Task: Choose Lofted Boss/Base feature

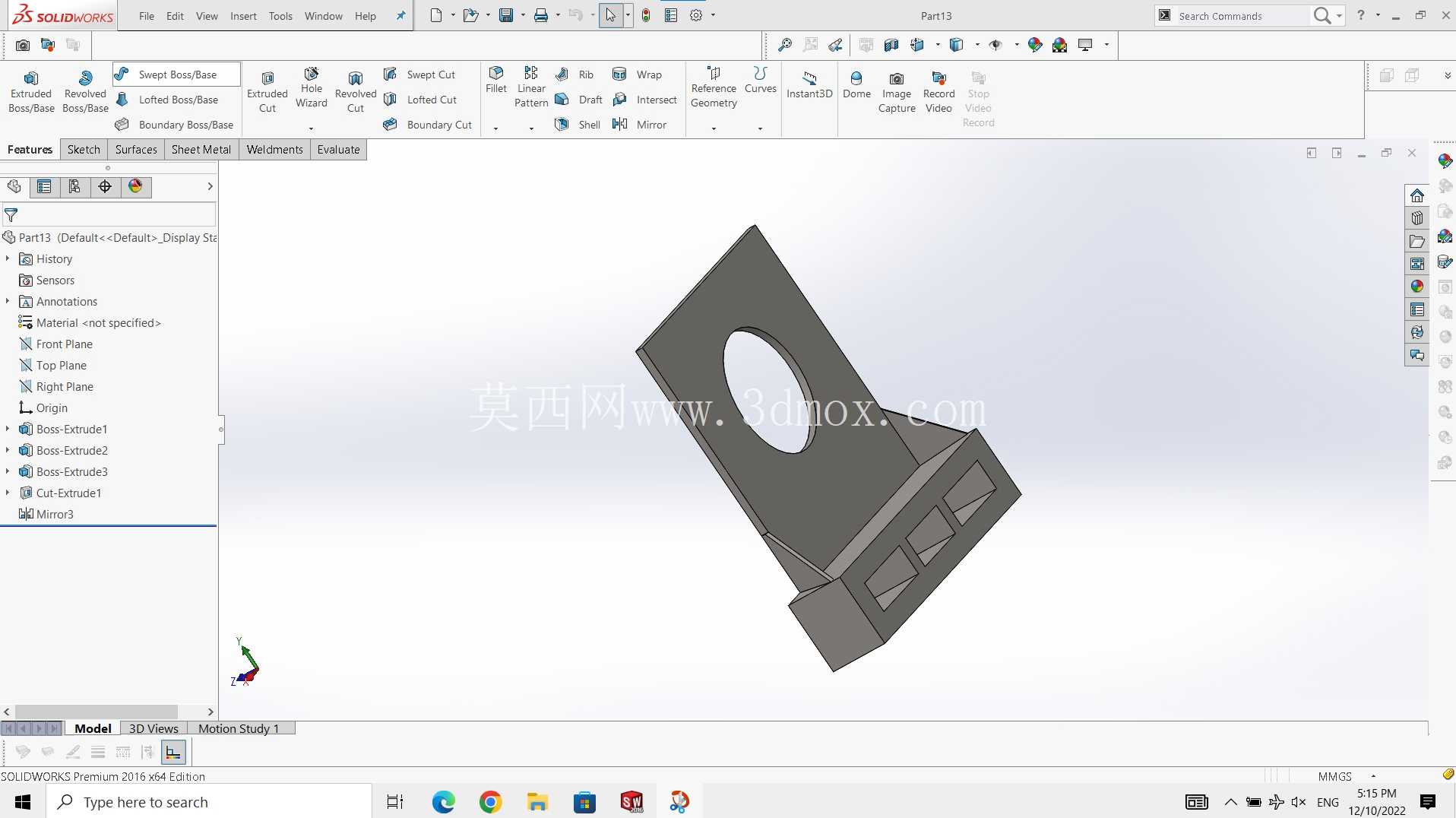Action: pos(167,100)
